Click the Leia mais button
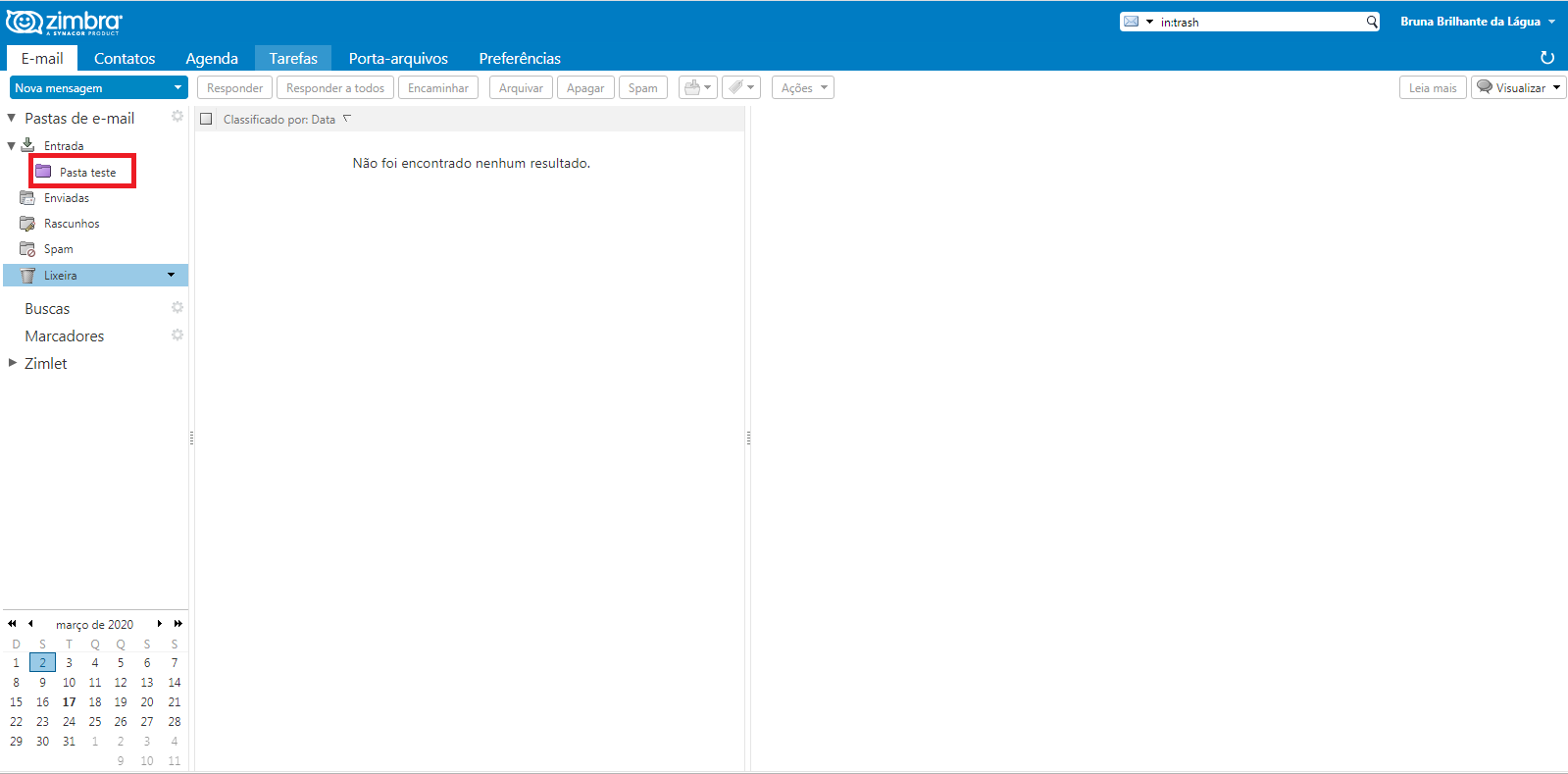Screen dimensions: 1568x774 pos(1433,88)
